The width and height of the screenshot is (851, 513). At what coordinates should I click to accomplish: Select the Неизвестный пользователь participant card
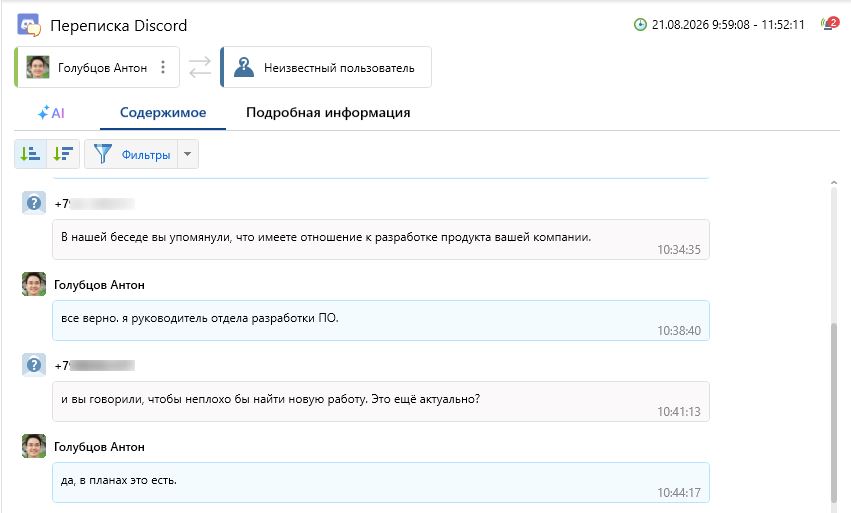pyautogui.click(x=326, y=67)
